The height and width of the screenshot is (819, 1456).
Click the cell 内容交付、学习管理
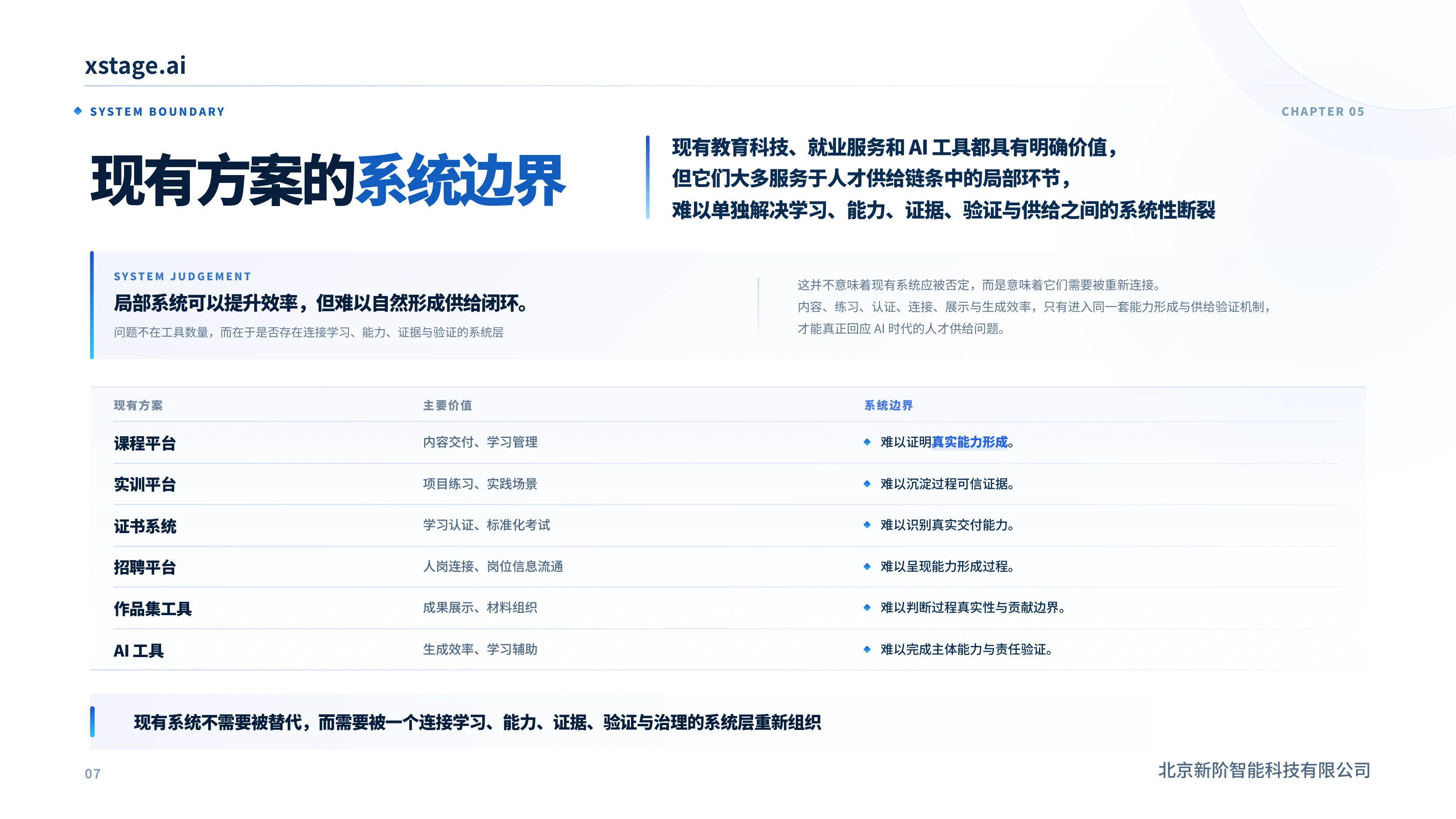480,442
